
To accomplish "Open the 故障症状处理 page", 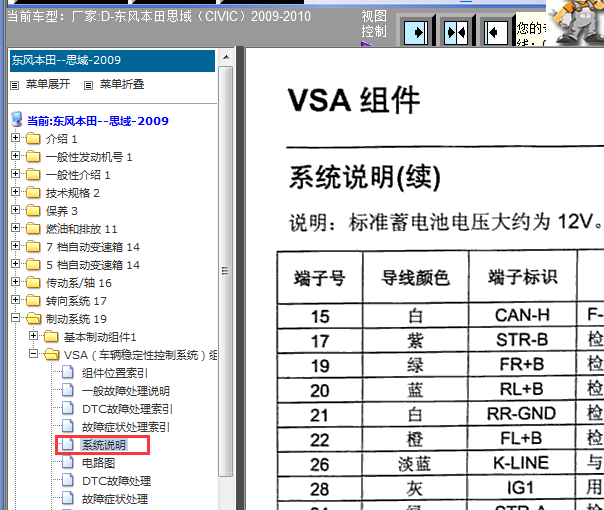I will pyautogui.click(x=115, y=499).
